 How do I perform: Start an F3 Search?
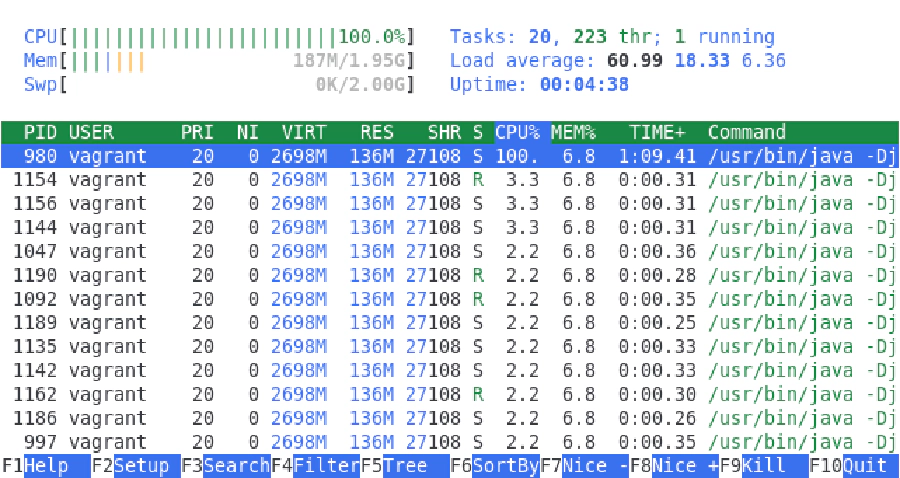click(x=226, y=465)
